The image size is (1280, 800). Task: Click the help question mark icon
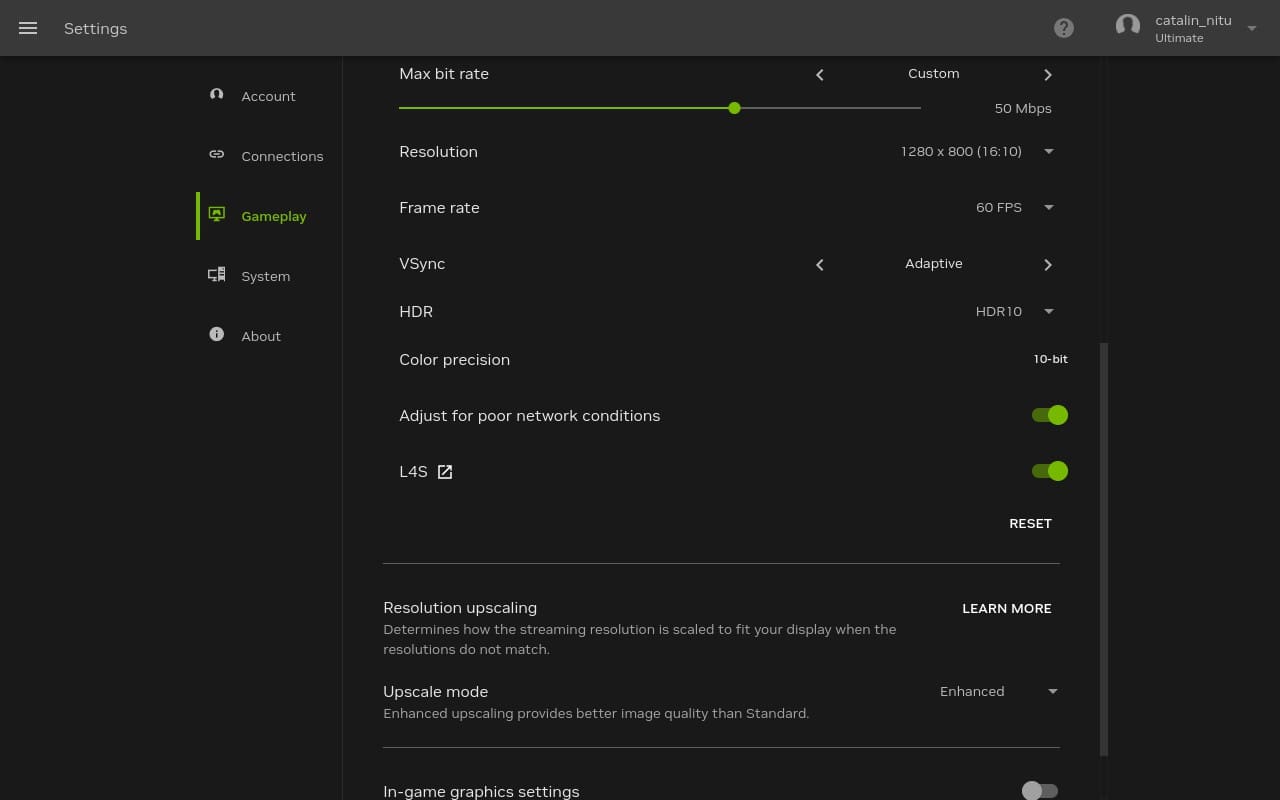pos(1064,28)
